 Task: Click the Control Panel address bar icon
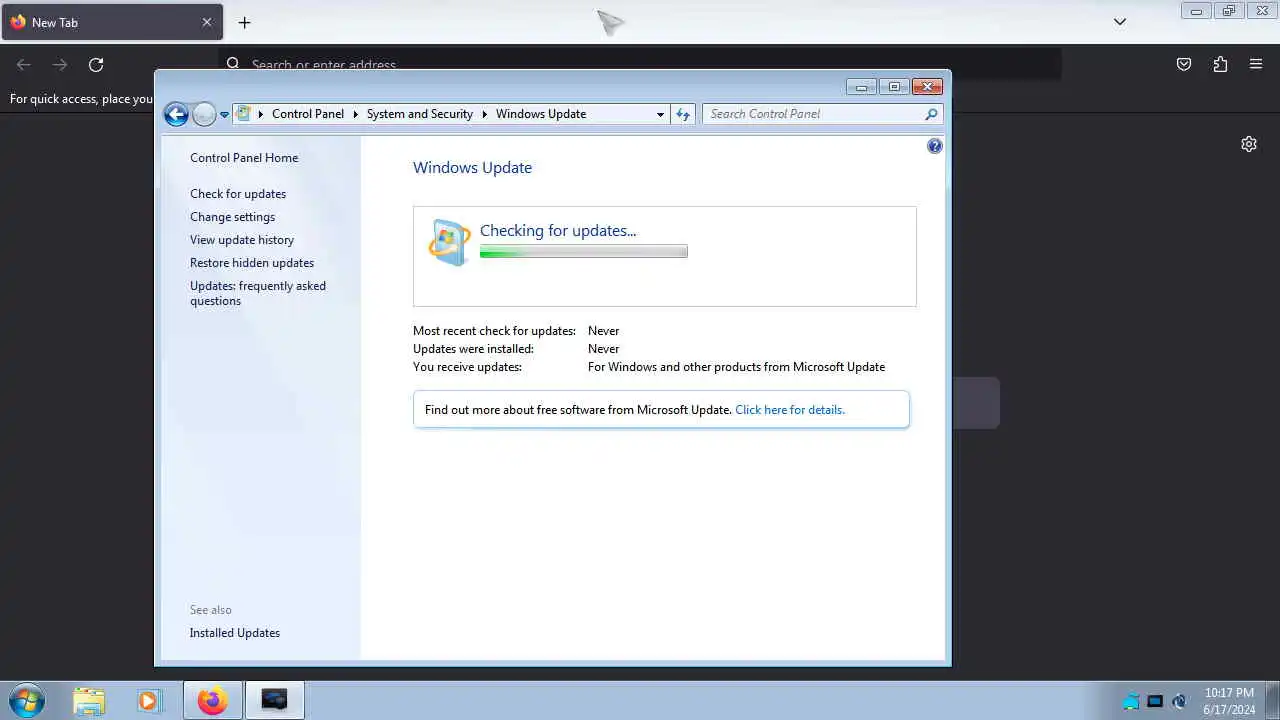(244, 114)
